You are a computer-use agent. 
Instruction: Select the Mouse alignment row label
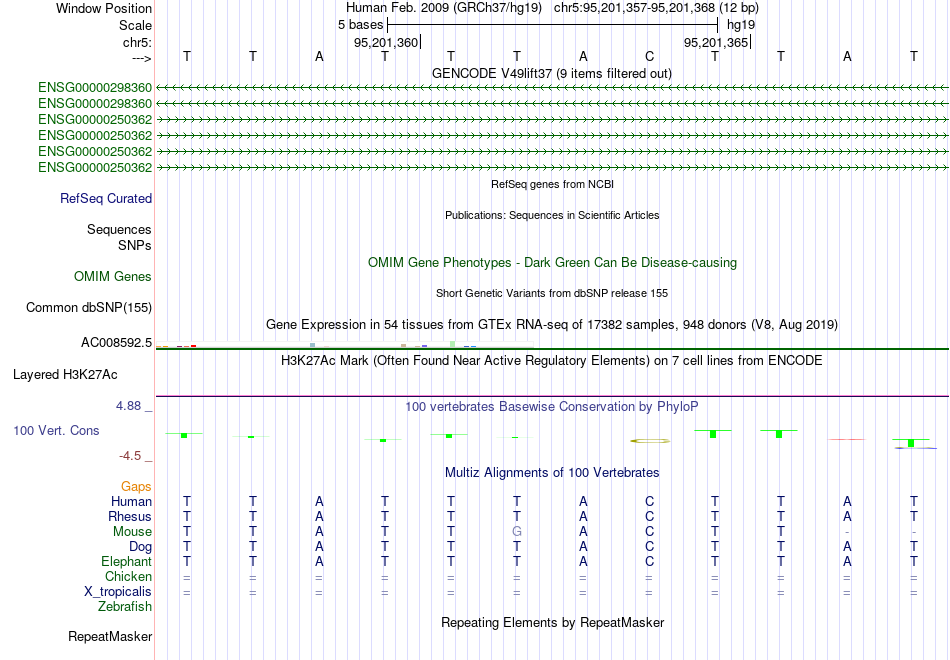(132, 532)
